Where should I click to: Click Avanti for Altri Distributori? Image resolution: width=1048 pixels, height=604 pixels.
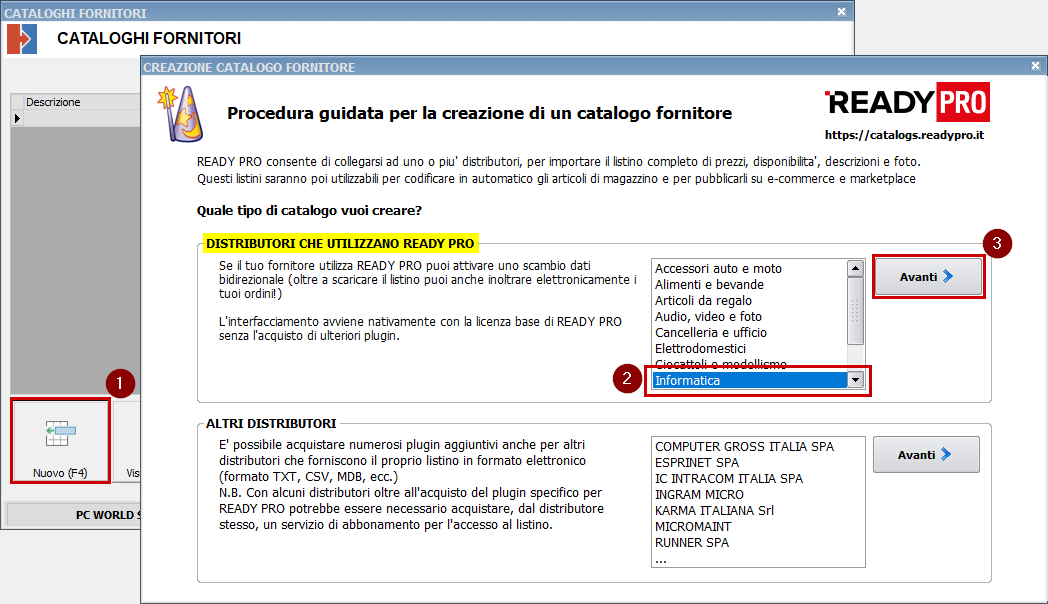[926, 455]
